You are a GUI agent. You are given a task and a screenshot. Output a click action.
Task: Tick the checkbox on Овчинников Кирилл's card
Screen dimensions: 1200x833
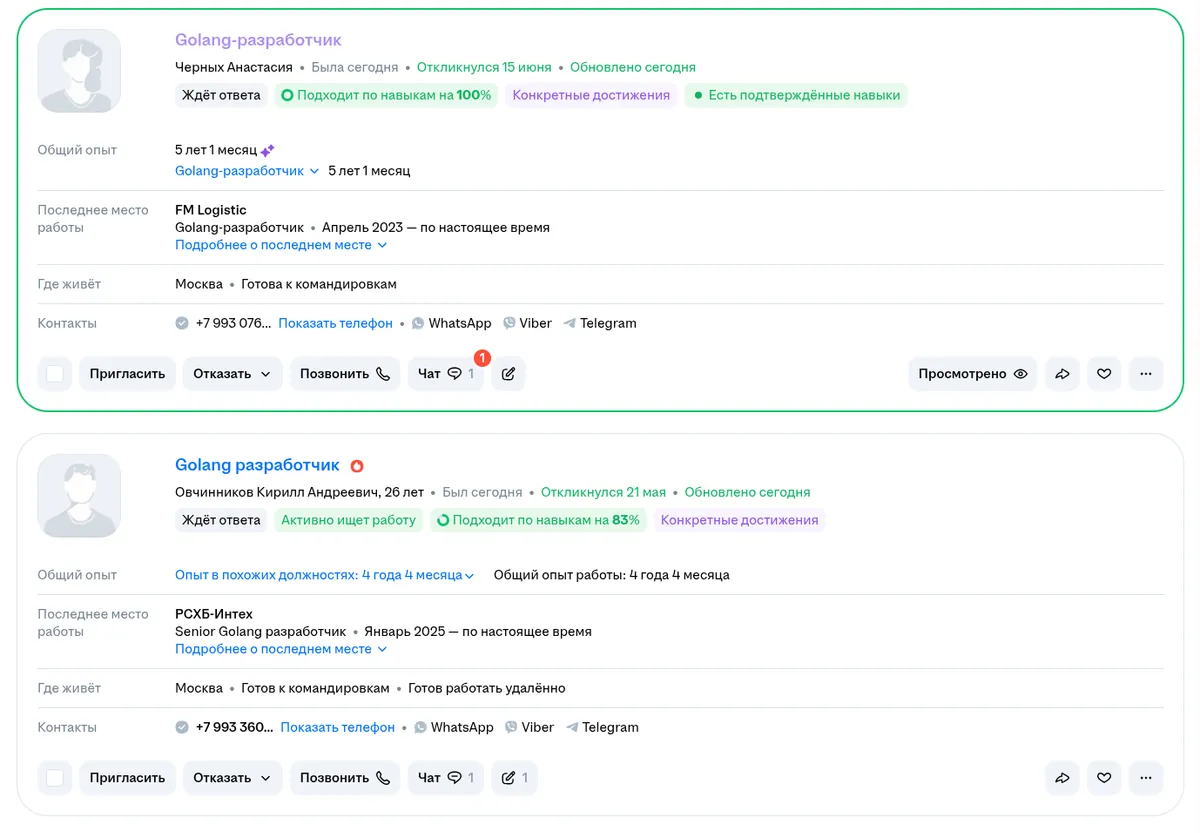tap(55, 778)
